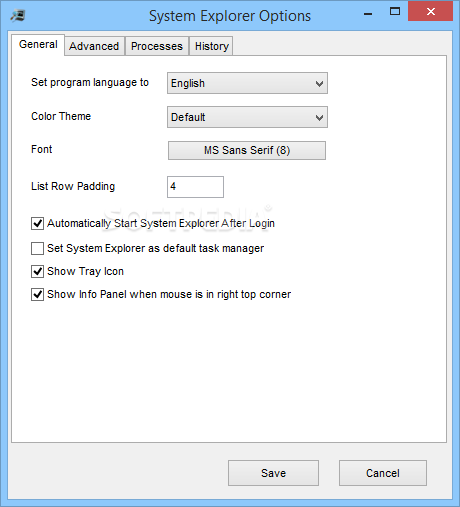
Task: Click the System Explorer title bar icon
Action: coord(17,15)
